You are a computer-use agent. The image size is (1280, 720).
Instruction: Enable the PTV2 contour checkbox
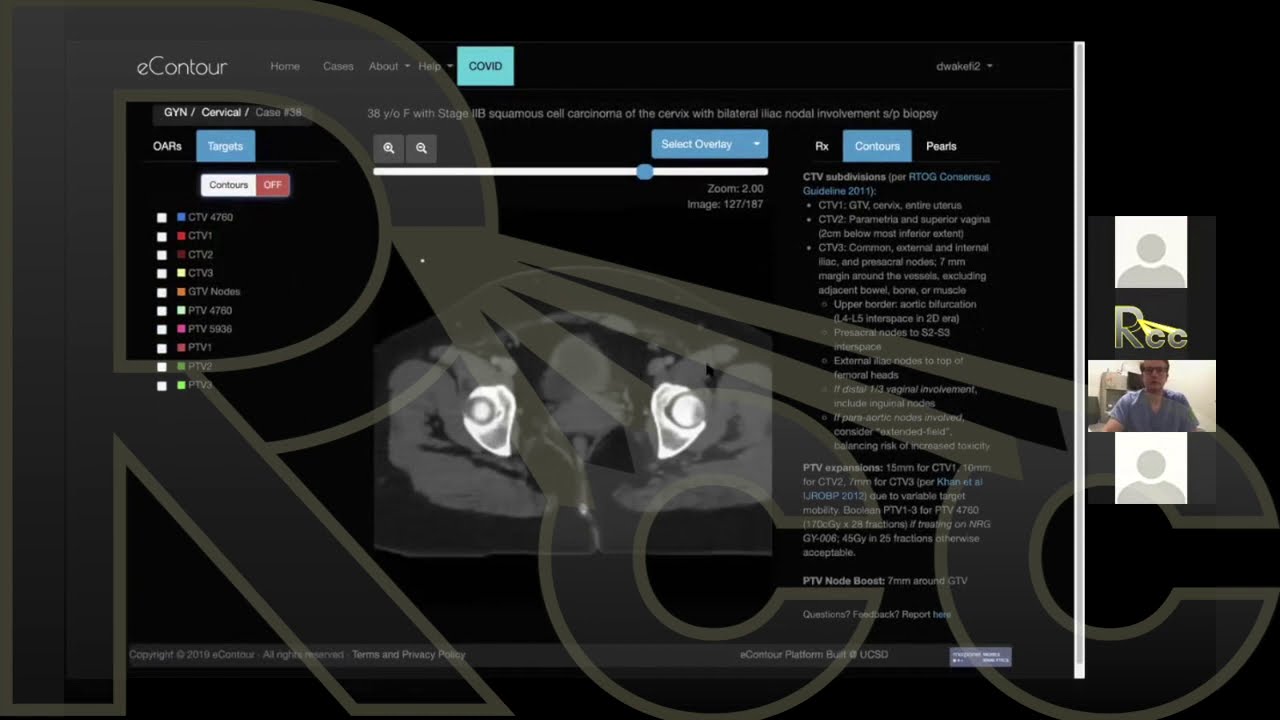[162, 367]
